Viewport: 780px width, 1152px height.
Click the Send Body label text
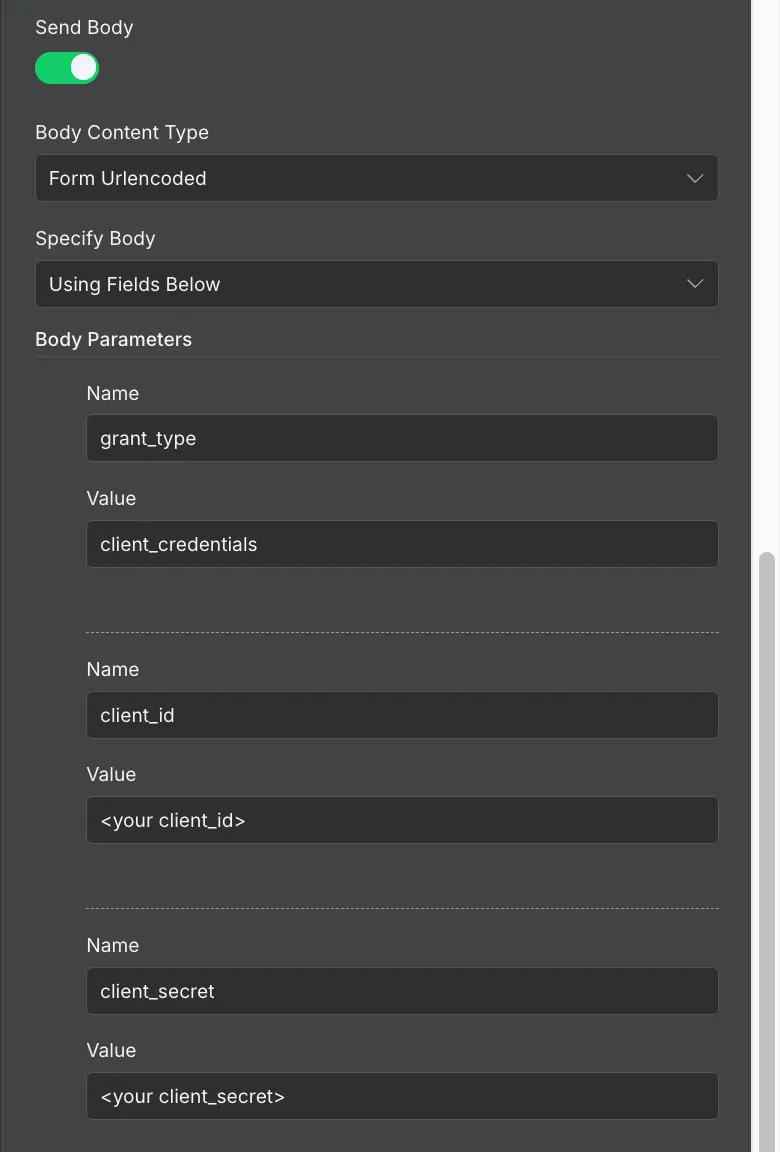[x=84, y=27]
